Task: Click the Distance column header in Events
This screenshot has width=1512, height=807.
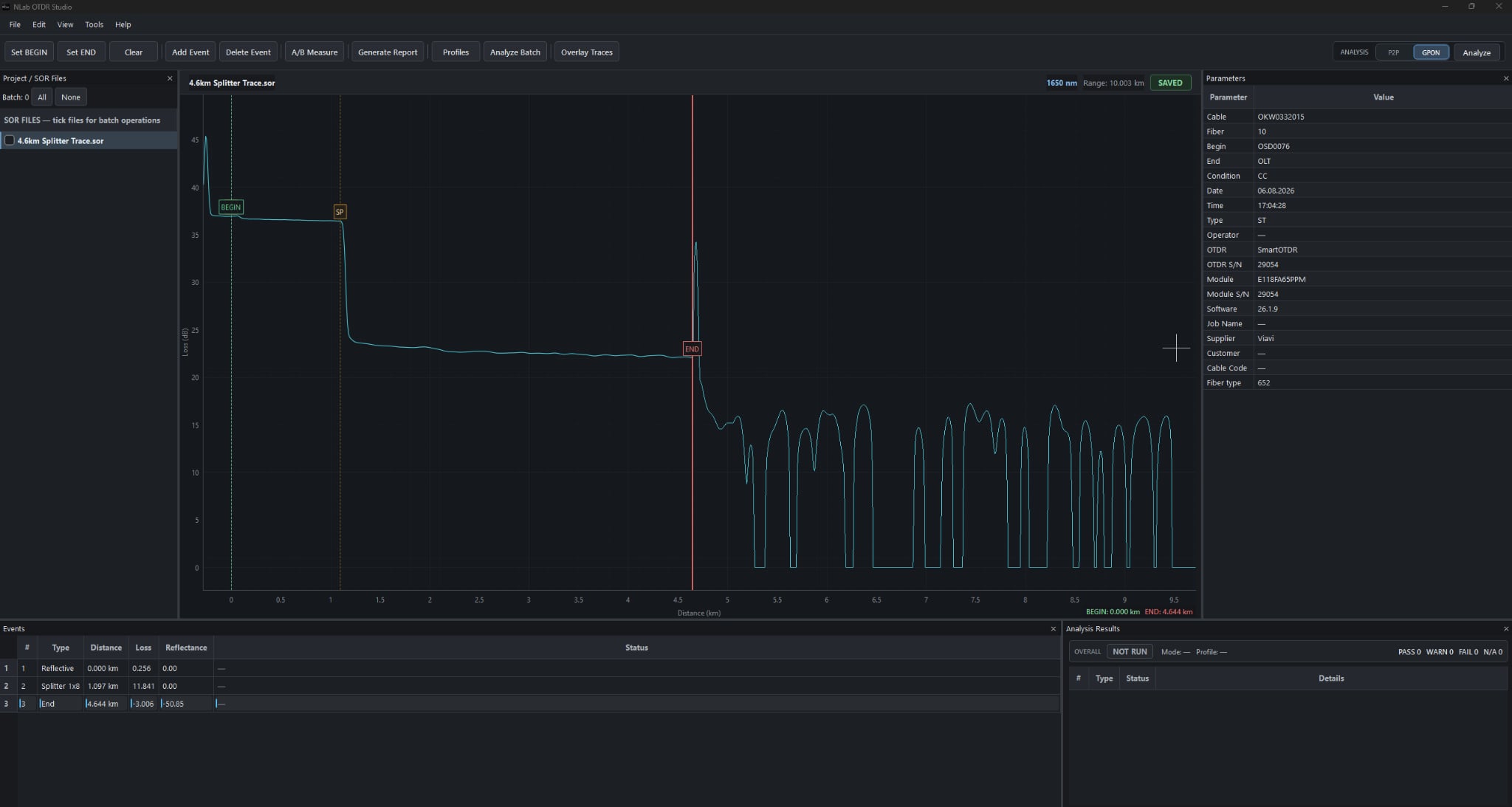Action: (106, 648)
